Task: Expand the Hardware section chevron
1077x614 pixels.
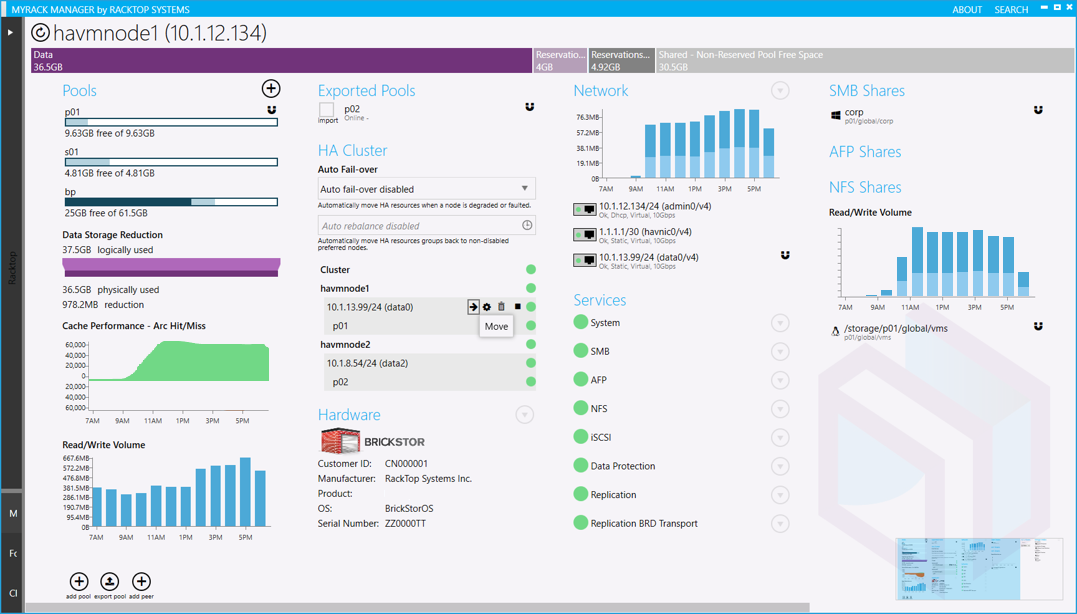Action: [525, 415]
